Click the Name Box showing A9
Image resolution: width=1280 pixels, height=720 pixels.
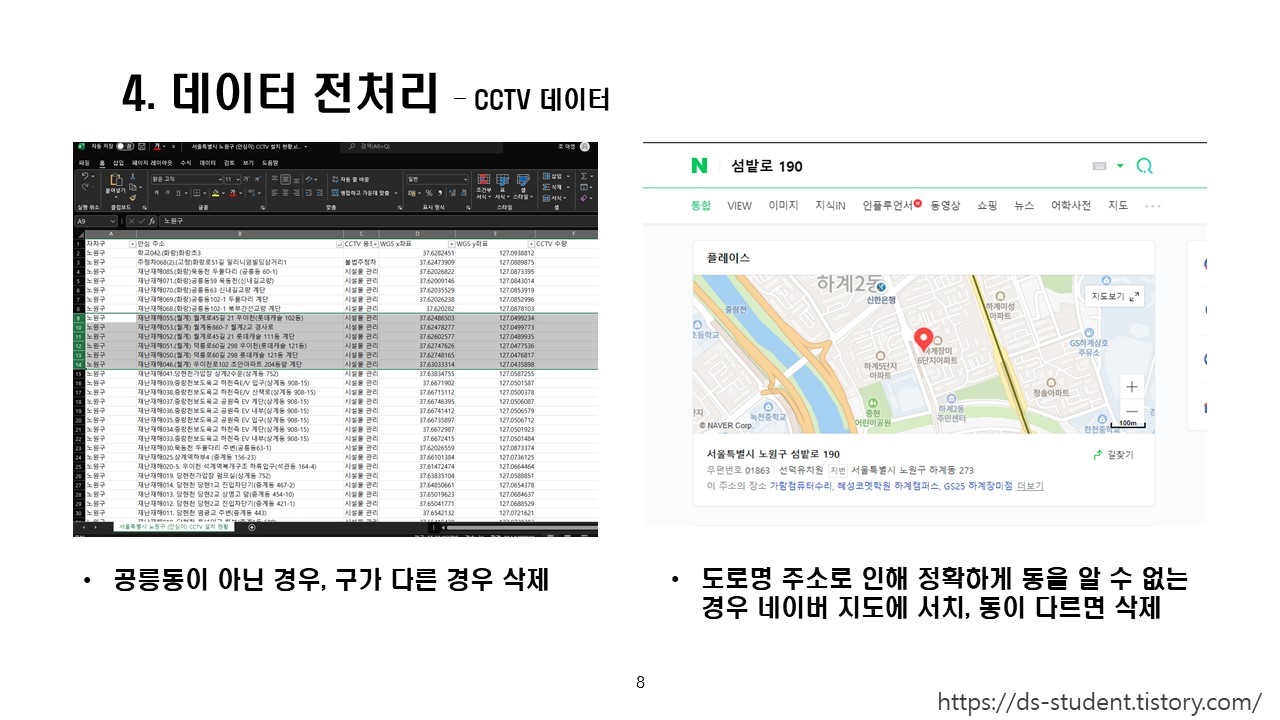pyautogui.click(x=96, y=221)
